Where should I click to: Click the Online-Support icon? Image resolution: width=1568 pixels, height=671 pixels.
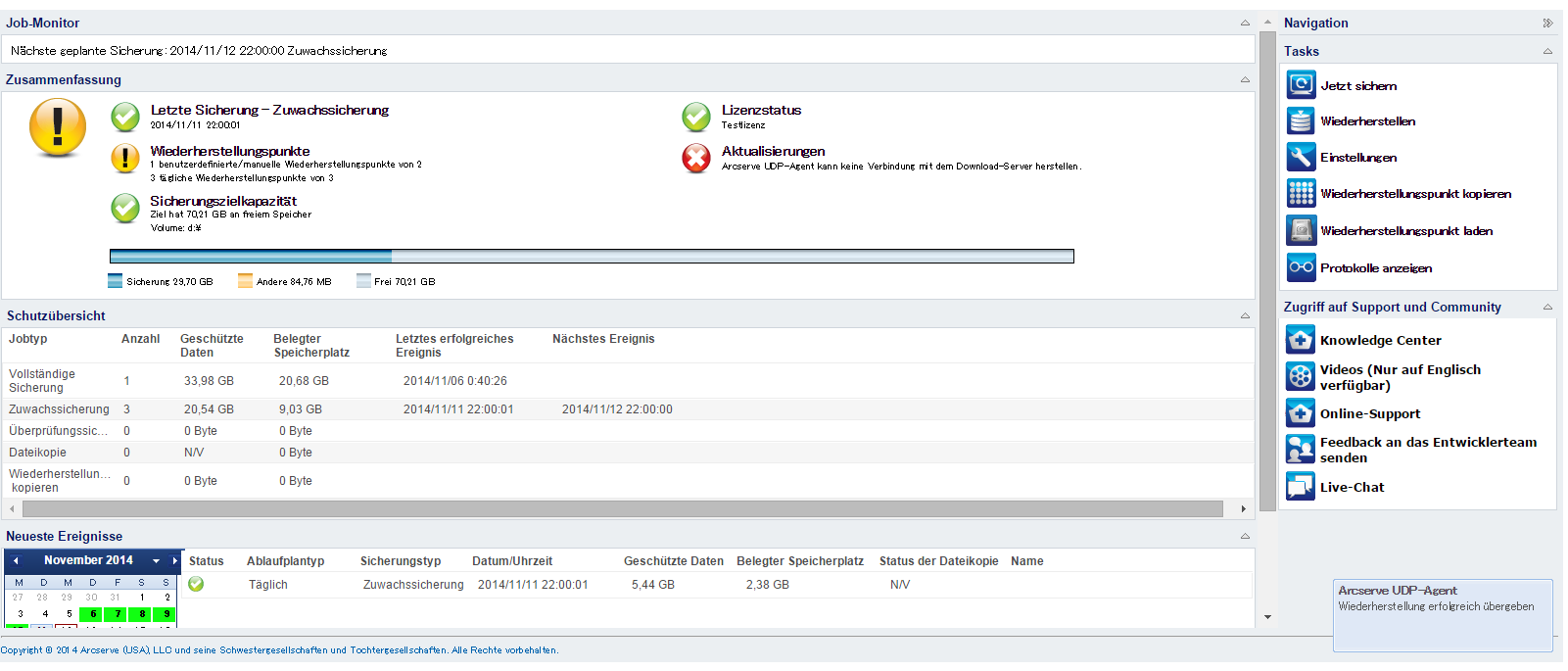click(x=1301, y=413)
